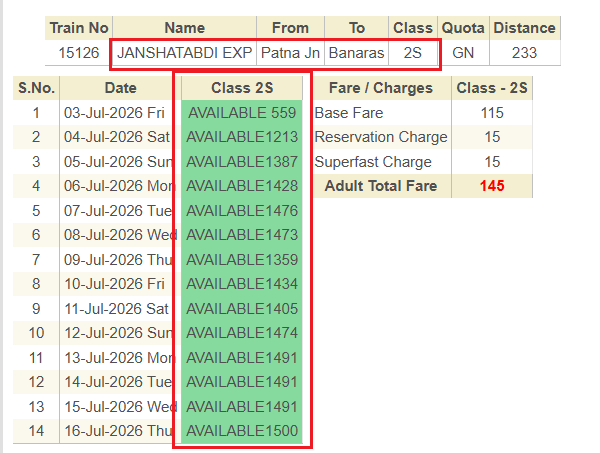Select AVAILABLE1491 for 15-Jul-2026 Wed
600x453 pixels.
242,406
